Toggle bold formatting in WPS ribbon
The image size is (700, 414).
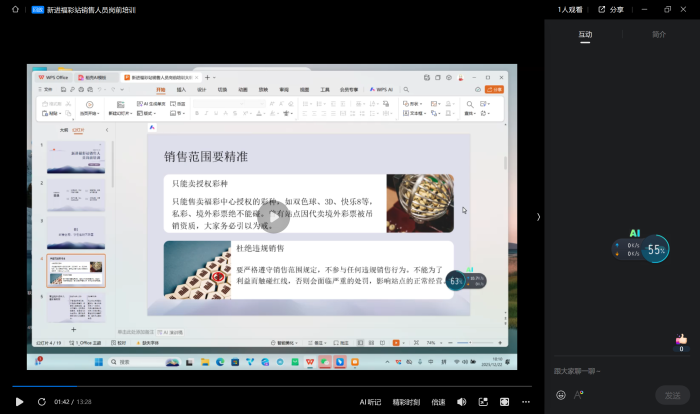[197, 113]
